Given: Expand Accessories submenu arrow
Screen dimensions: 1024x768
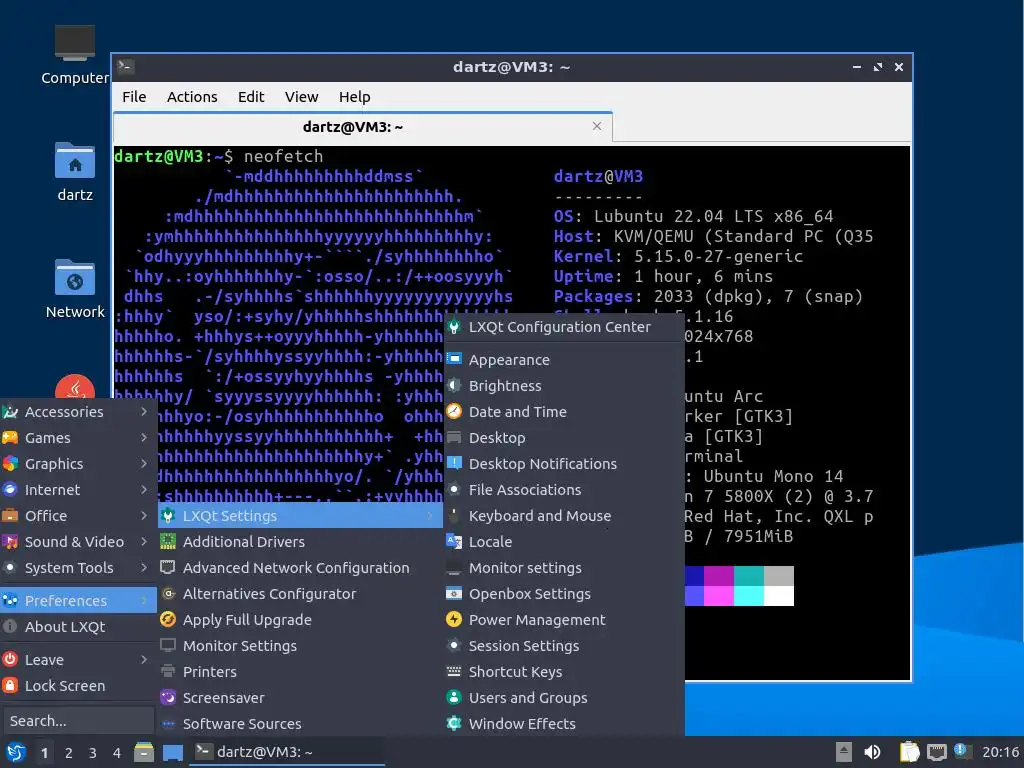Looking at the screenshot, I should coord(144,411).
